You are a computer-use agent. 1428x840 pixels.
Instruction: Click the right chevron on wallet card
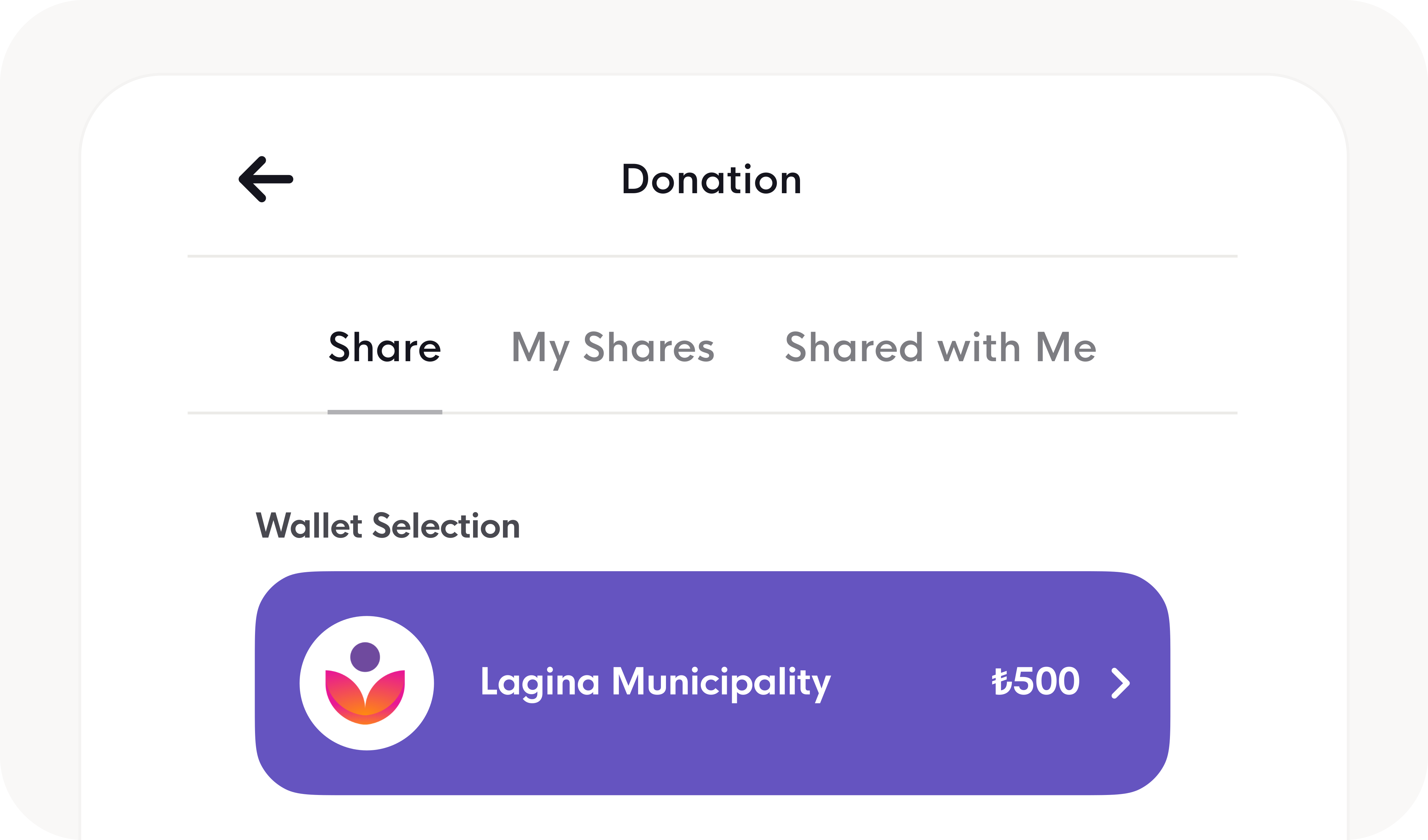[1120, 683]
